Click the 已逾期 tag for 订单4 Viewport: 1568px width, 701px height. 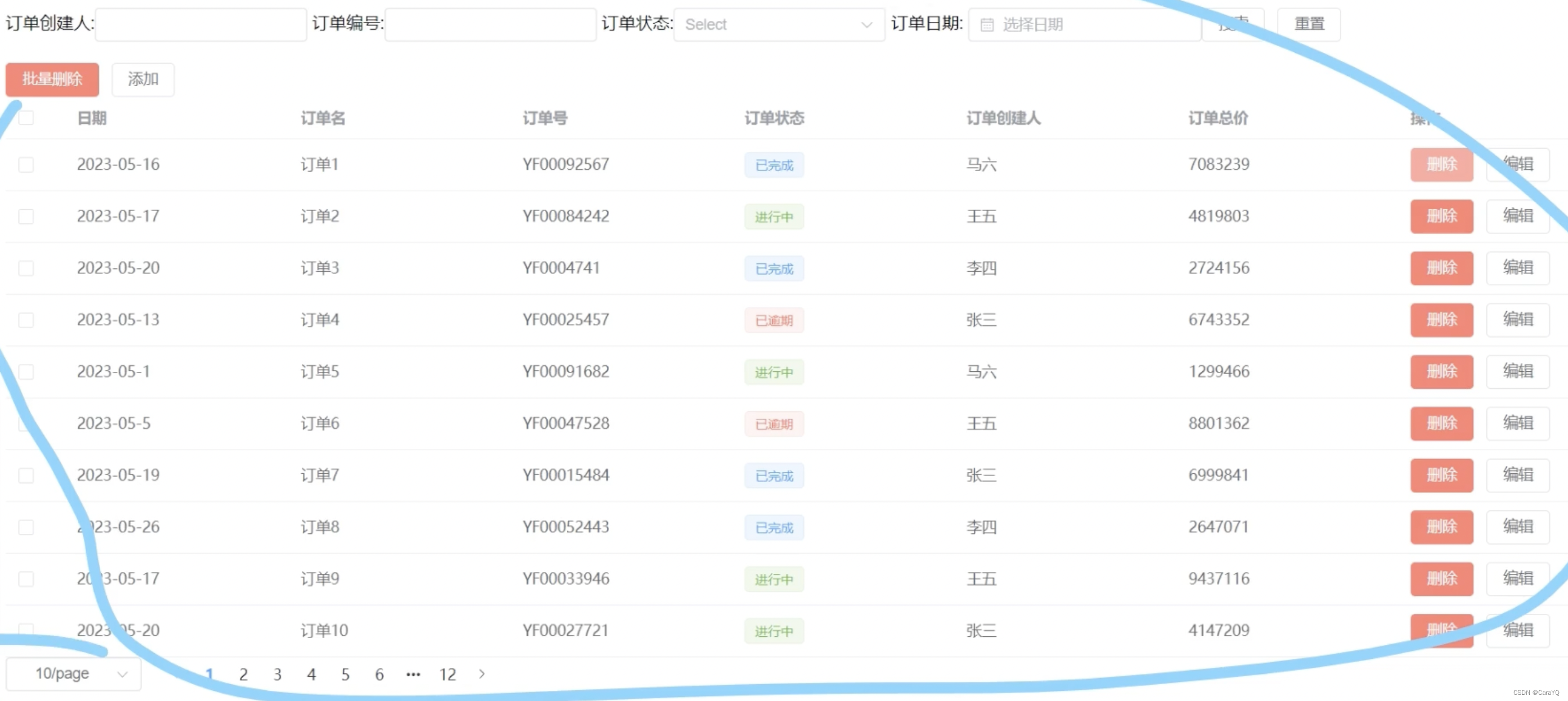[774, 320]
